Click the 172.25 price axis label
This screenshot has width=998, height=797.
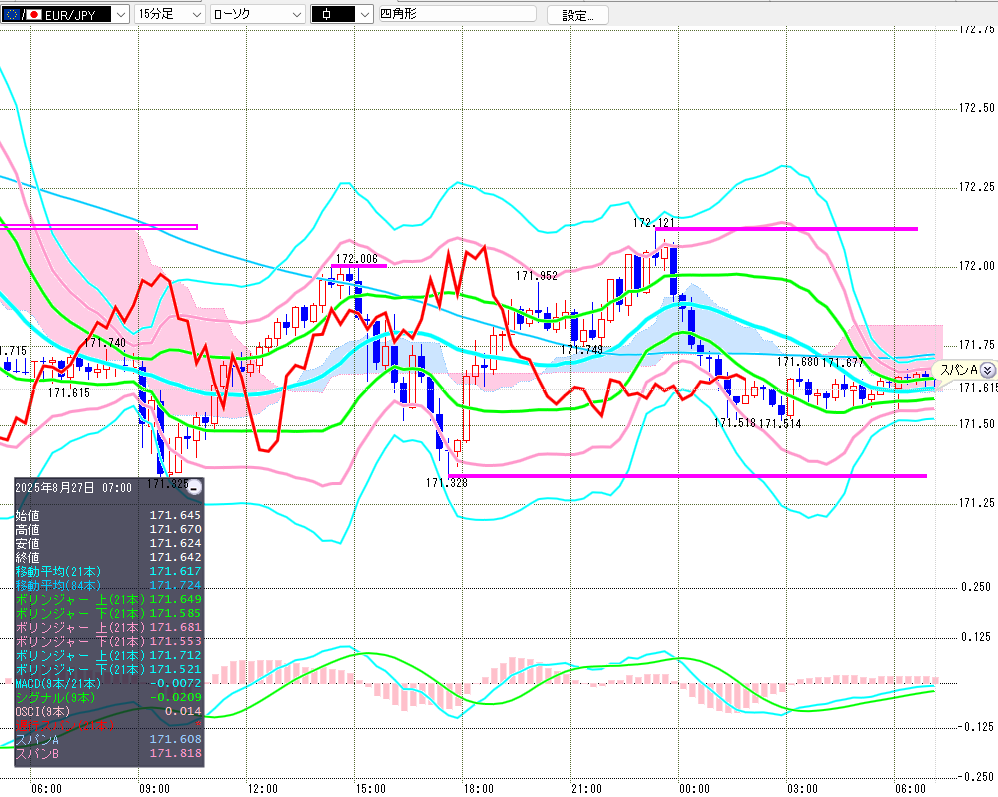pyautogui.click(x=977, y=187)
